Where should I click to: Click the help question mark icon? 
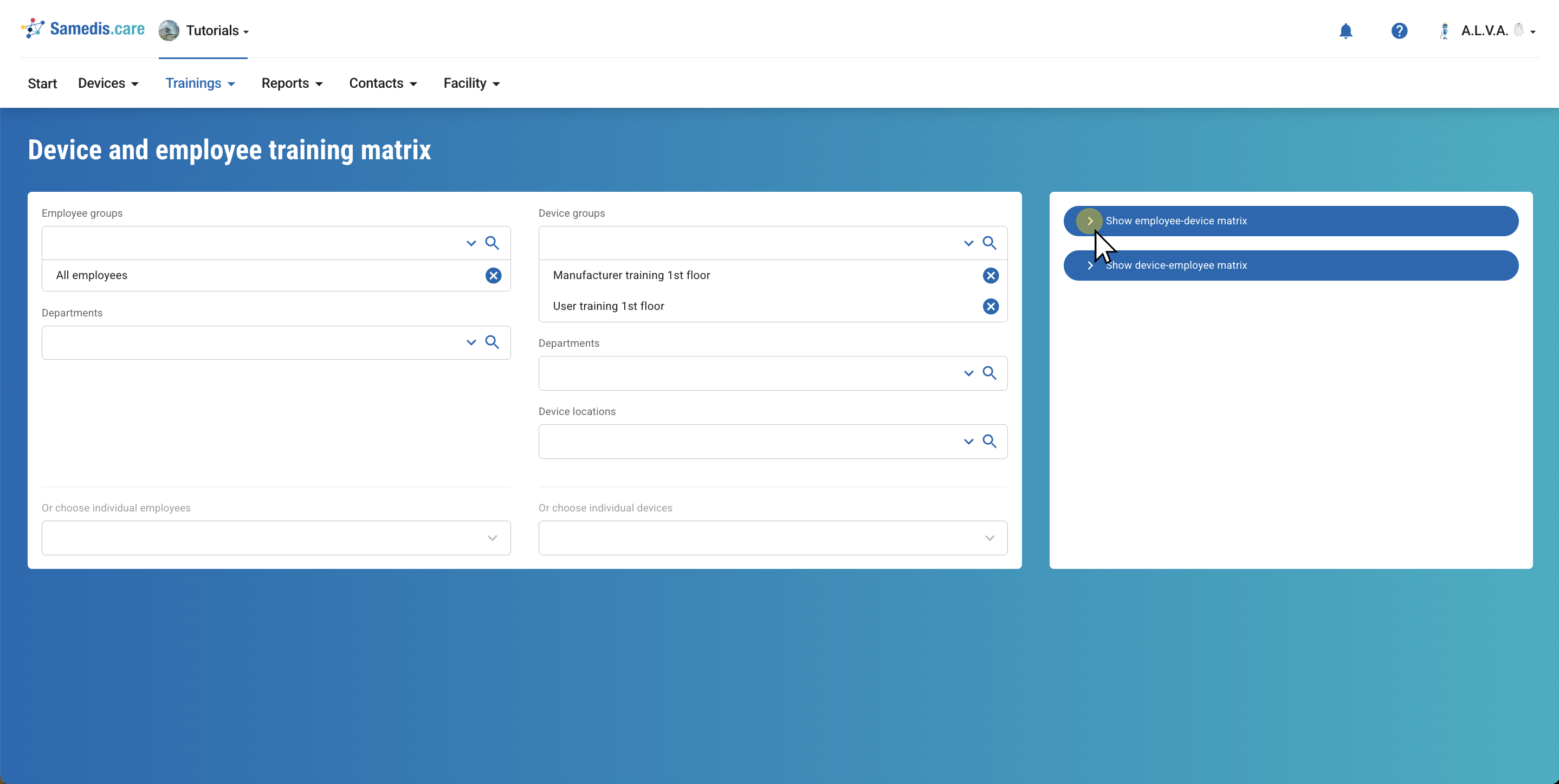click(x=1399, y=31)
